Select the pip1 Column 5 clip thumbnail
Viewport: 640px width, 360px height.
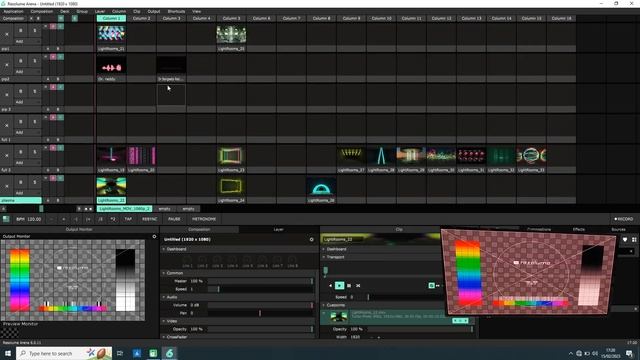231,34
